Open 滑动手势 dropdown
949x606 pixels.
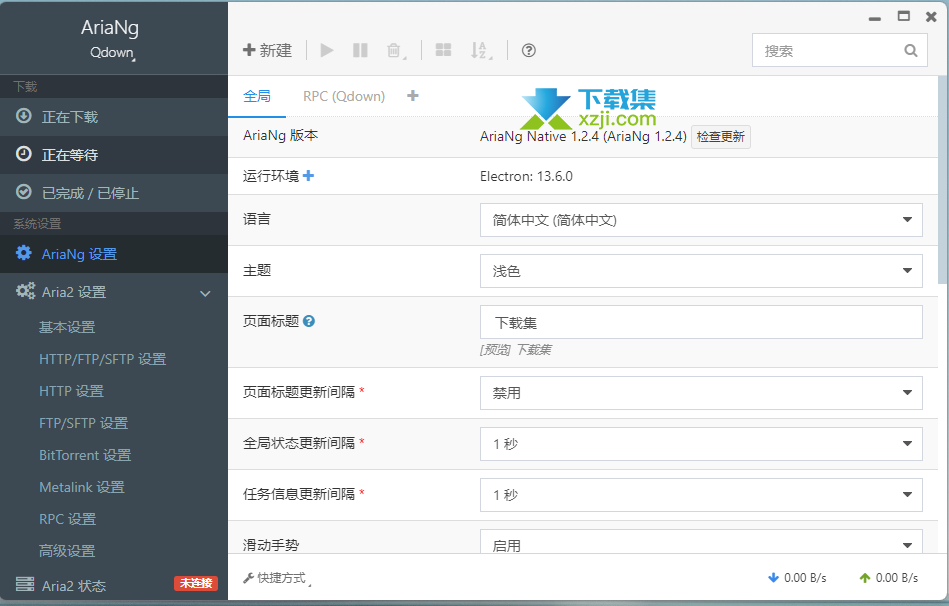[x=701, y=542]
